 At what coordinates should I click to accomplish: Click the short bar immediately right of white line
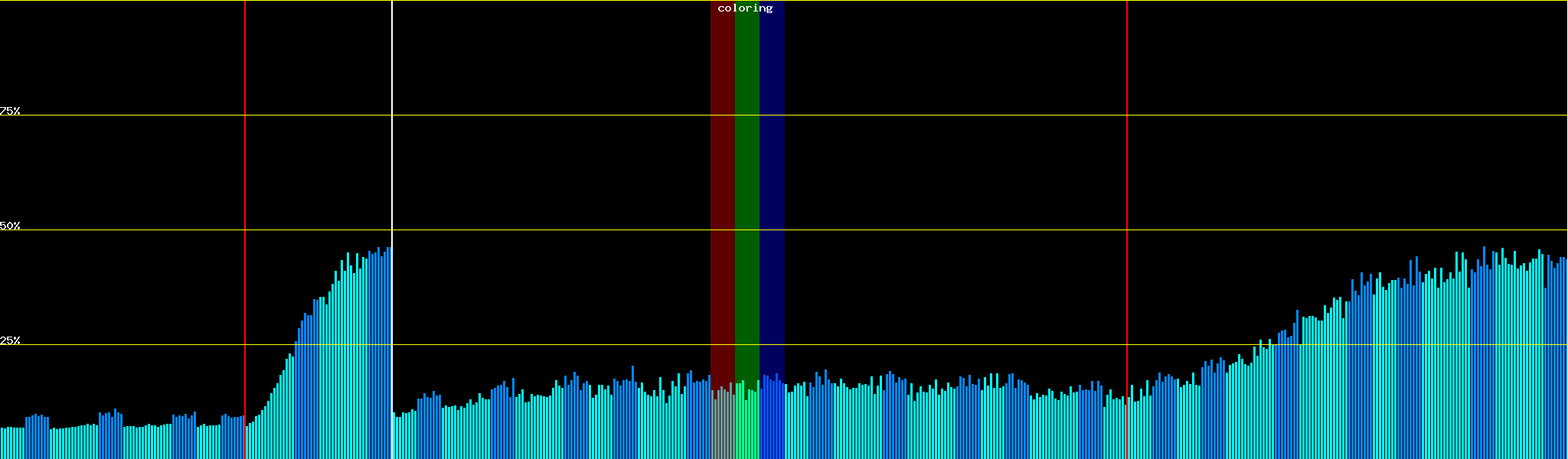(394, 436)
